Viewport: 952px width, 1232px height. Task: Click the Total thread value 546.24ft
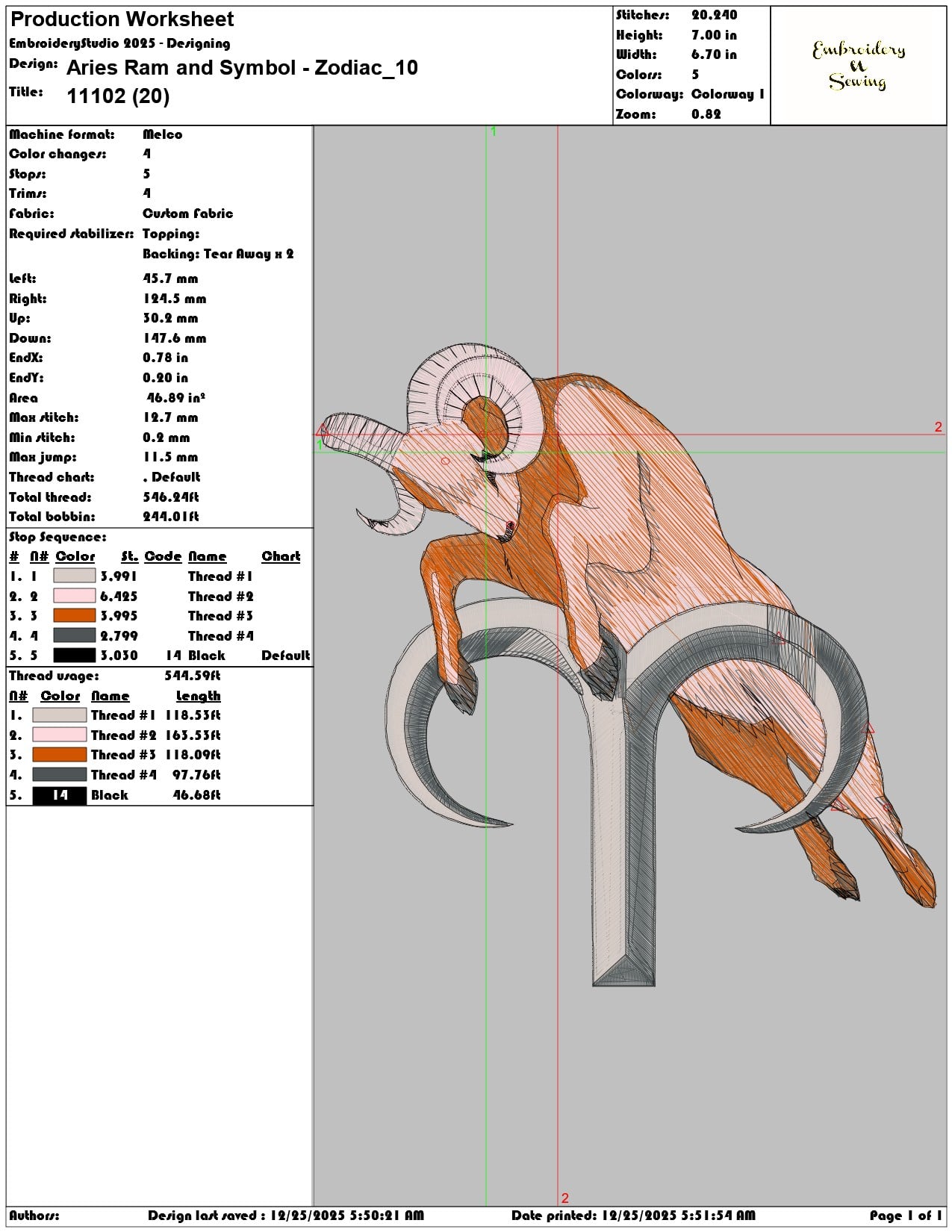171,497
